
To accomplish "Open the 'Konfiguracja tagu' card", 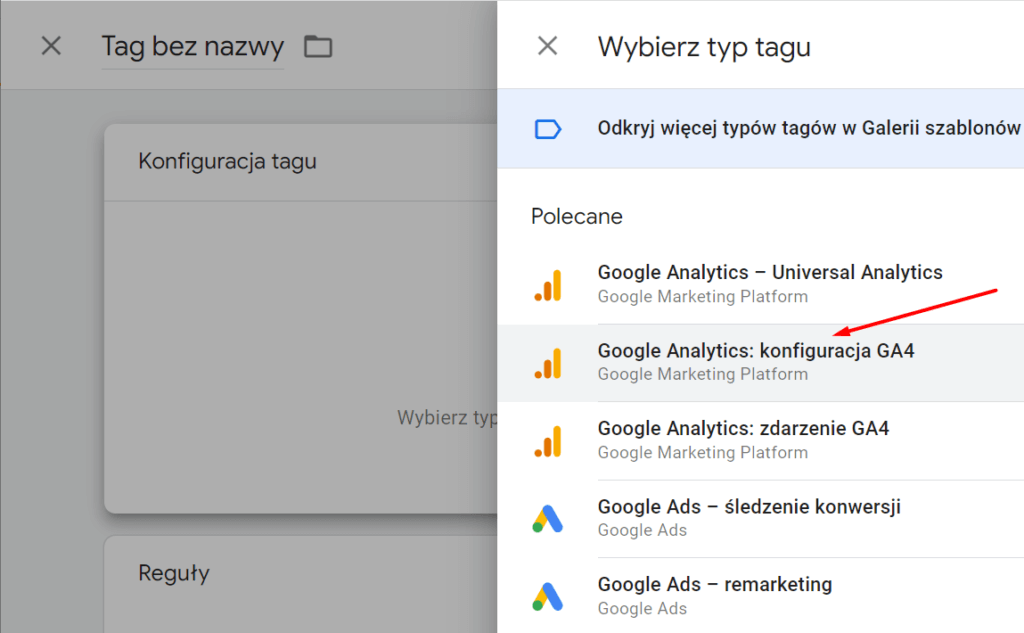I will pyautogui.click(x=300, y=319).
